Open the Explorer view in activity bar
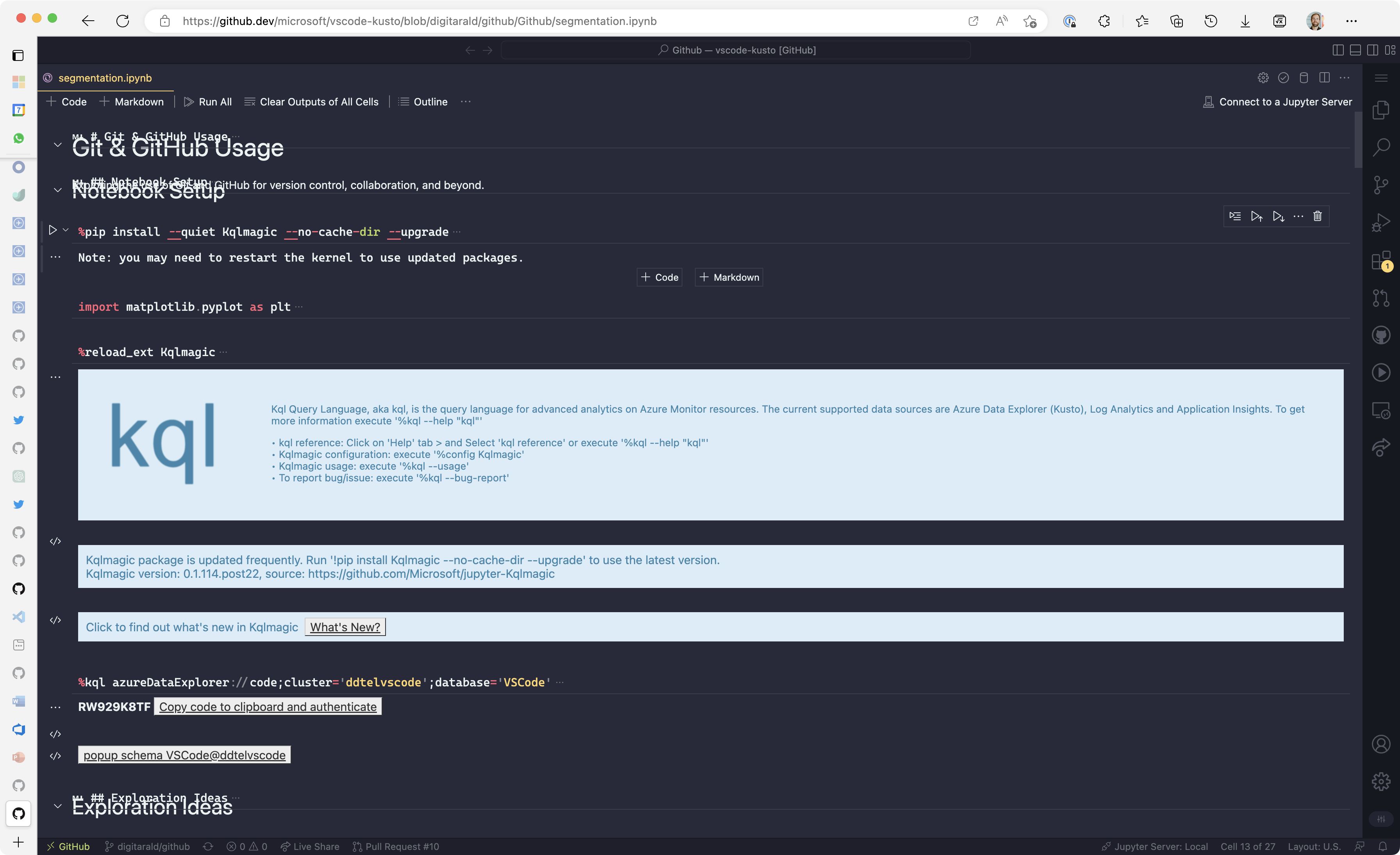This screenshot has width=1400, height=855. click(1381, 110)
